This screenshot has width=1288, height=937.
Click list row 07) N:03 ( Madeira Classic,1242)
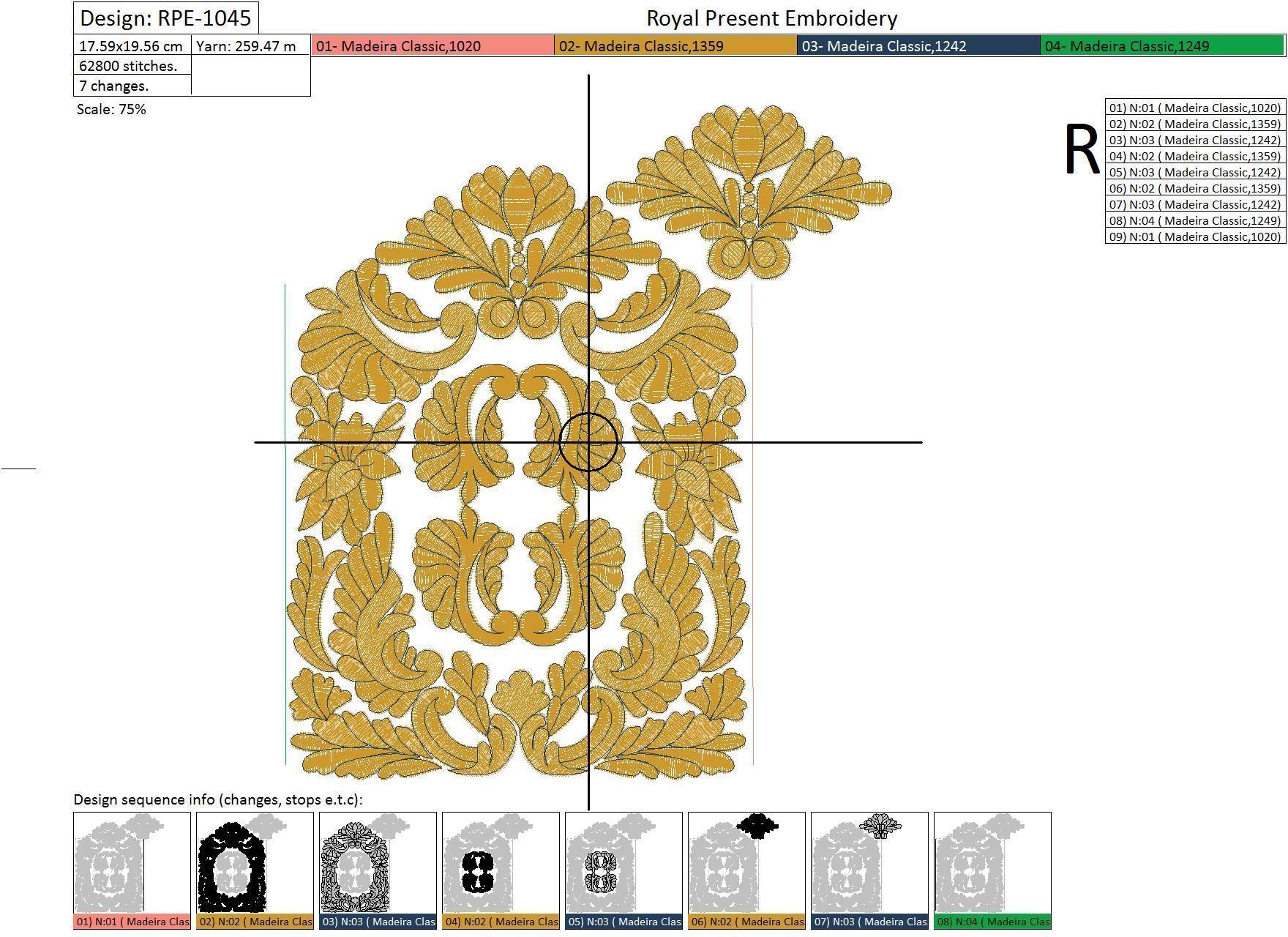point(1195,204)
